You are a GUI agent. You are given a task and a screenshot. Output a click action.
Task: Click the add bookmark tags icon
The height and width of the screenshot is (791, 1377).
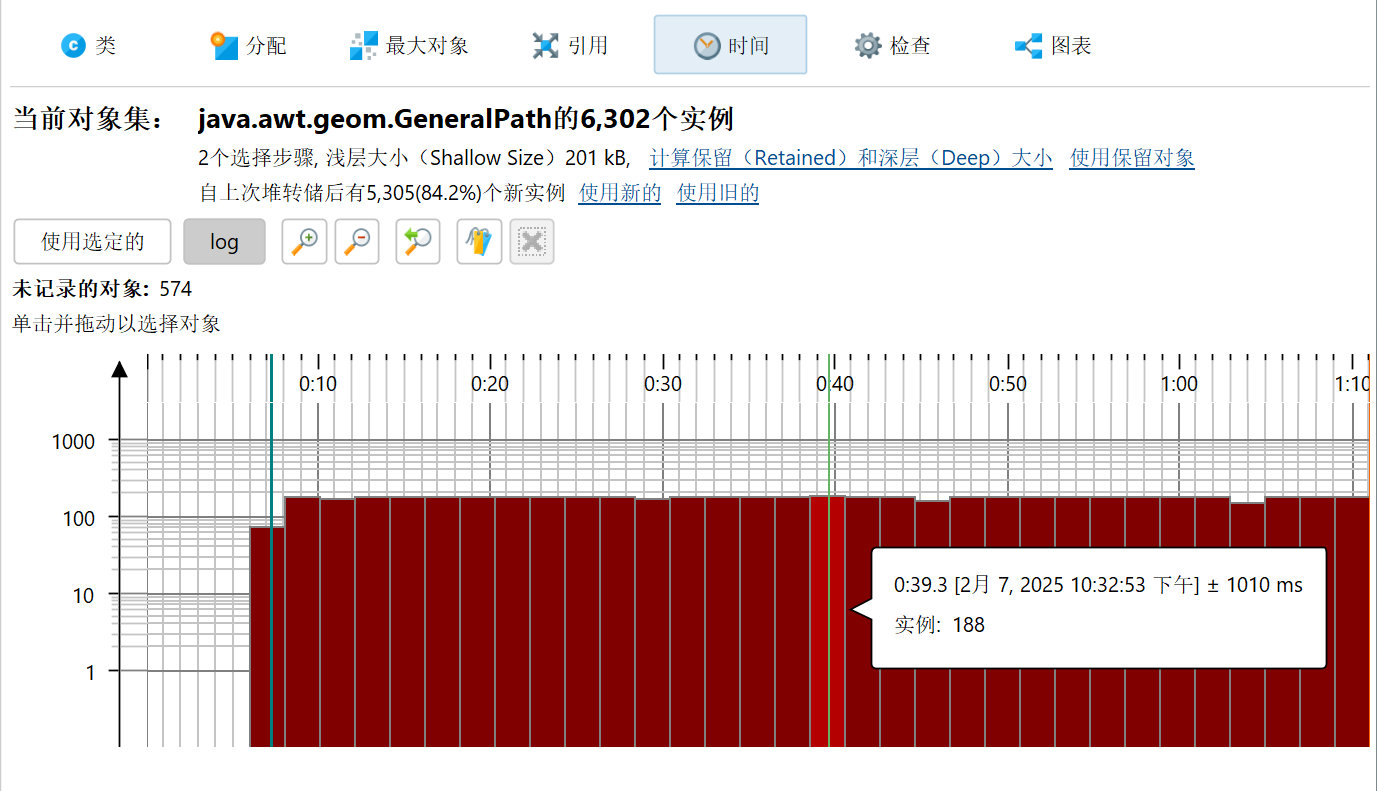pos(479,242)
